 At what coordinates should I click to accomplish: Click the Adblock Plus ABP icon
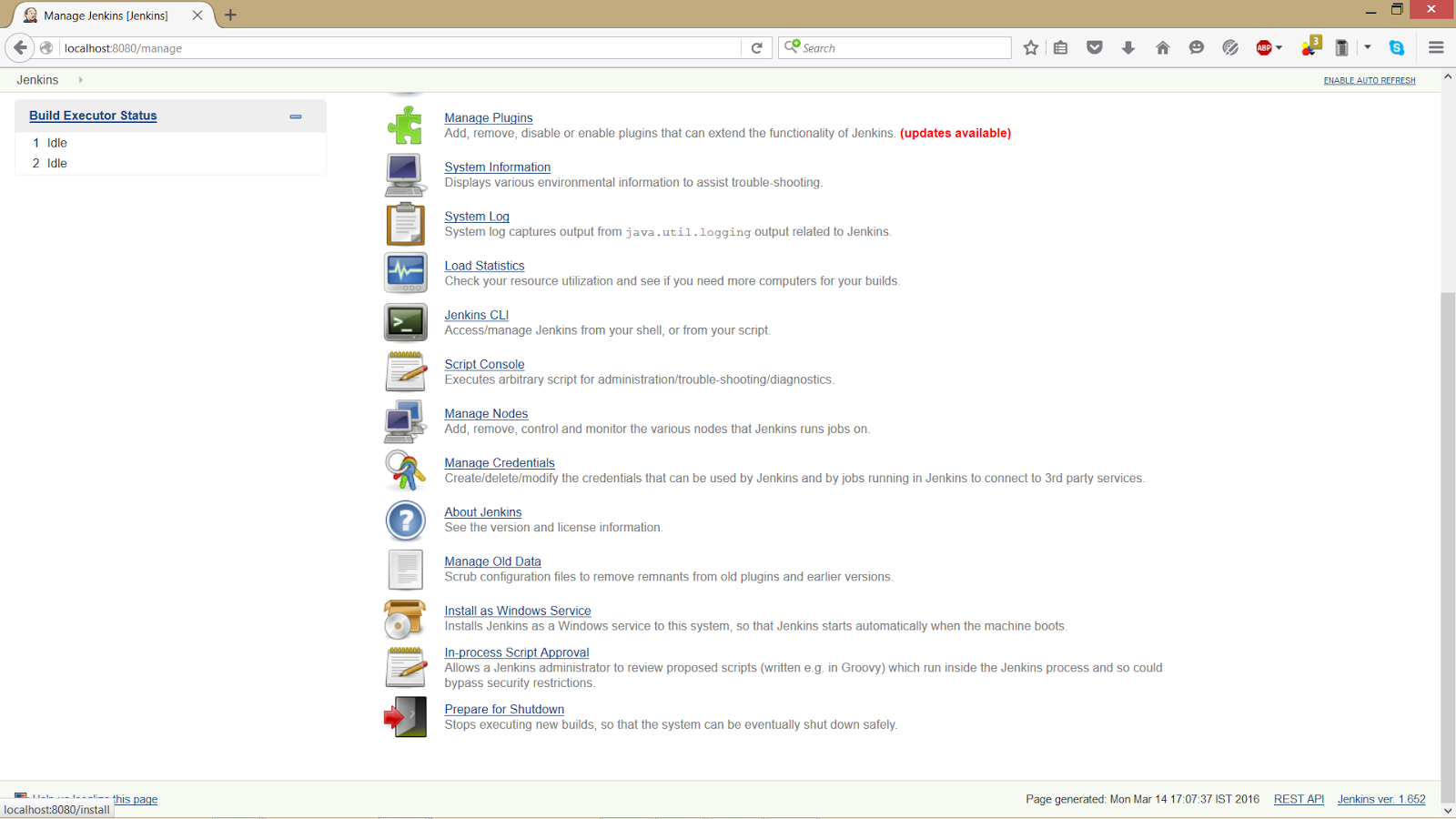tap(1264, 48)
